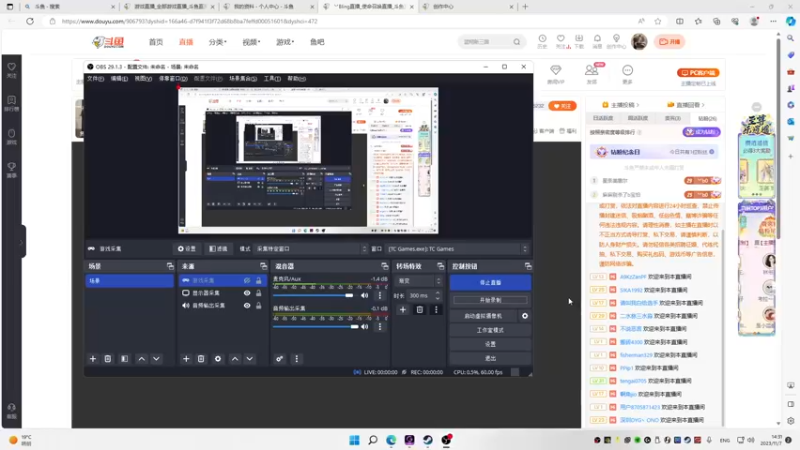
Task: Open the 窗口 dropdown showing TC Games
Action: tap(457, 249)
